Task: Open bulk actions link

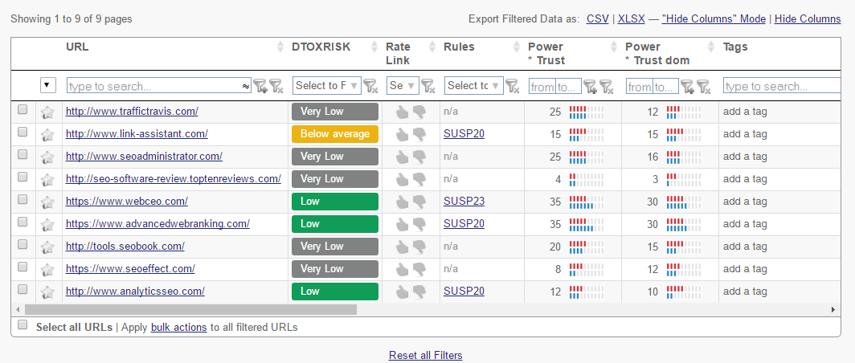Action: (179, 328)
